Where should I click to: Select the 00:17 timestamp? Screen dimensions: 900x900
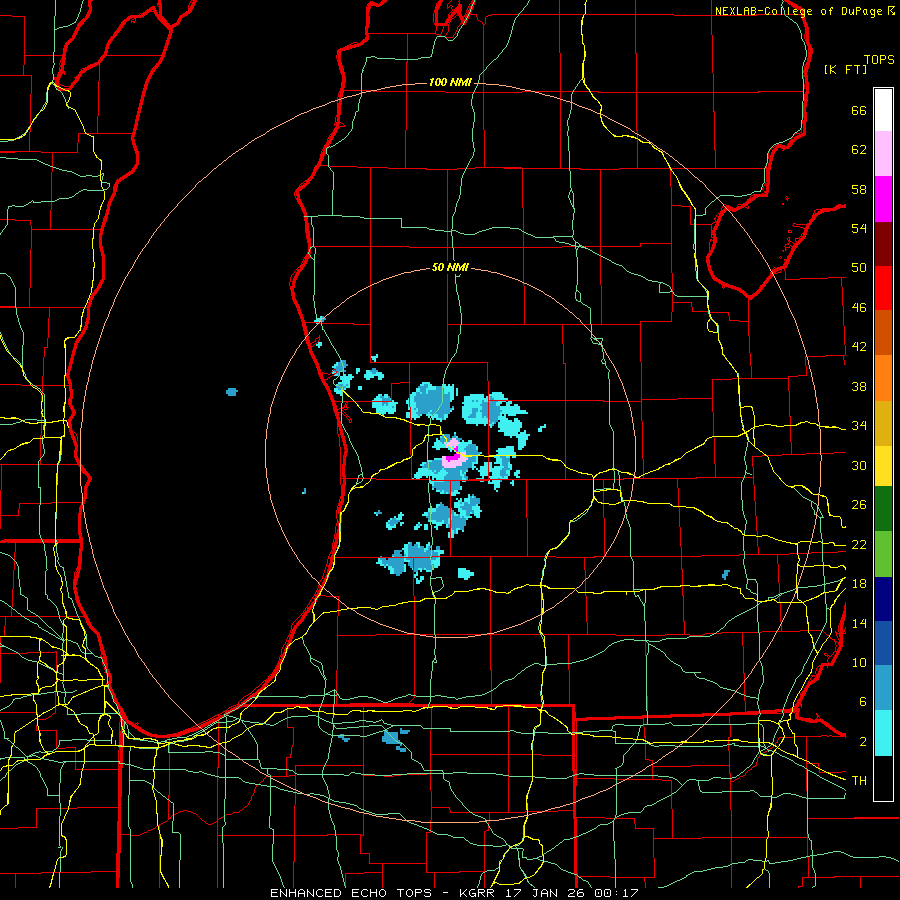(617, 893)
